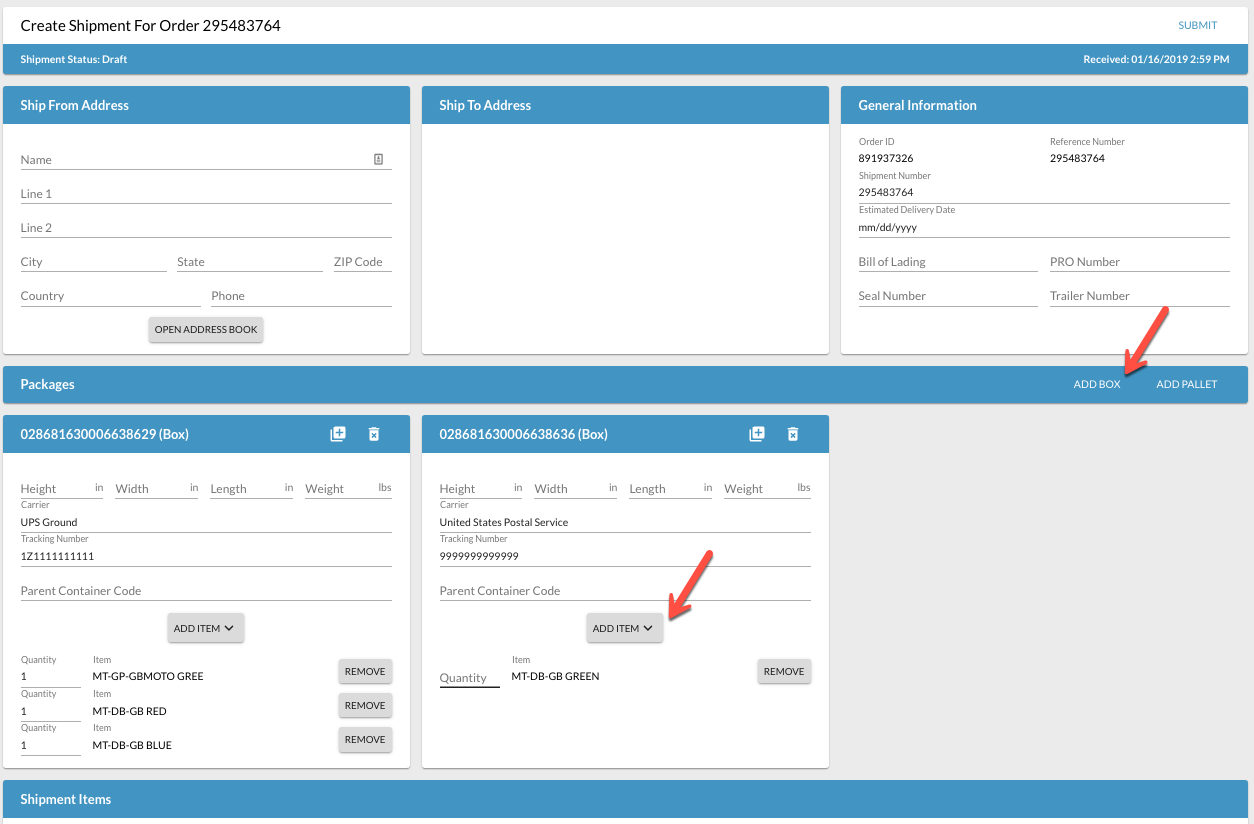Click Add Box in Packages header
1254x824 pixels.
[1096, 384]
